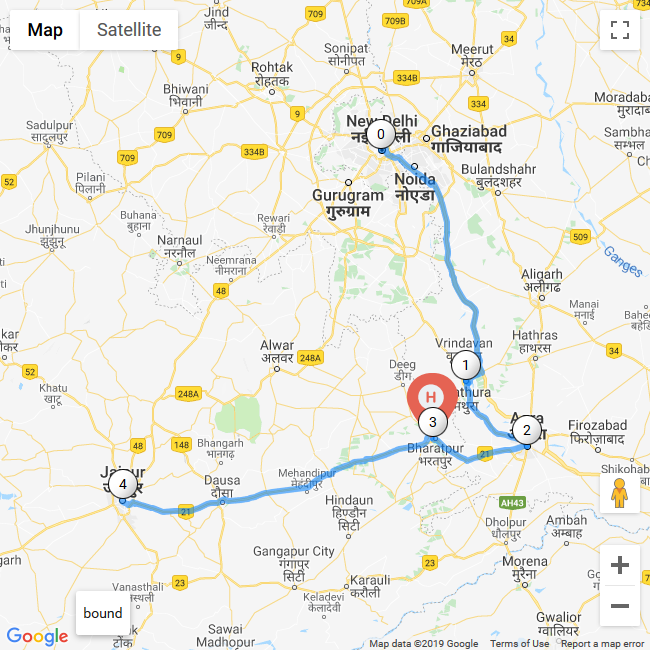650x650 pixels.
Task: Click the bound button
Action: (x=103, y=613)
